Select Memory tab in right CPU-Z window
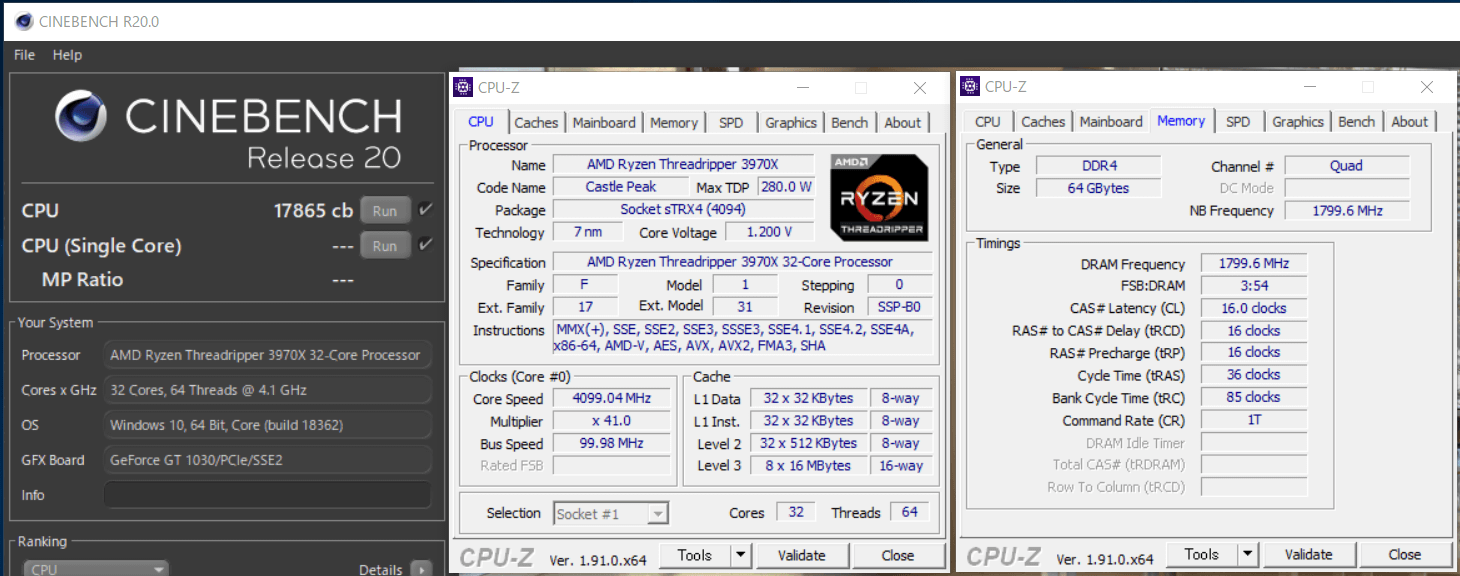 point(1181,121)
